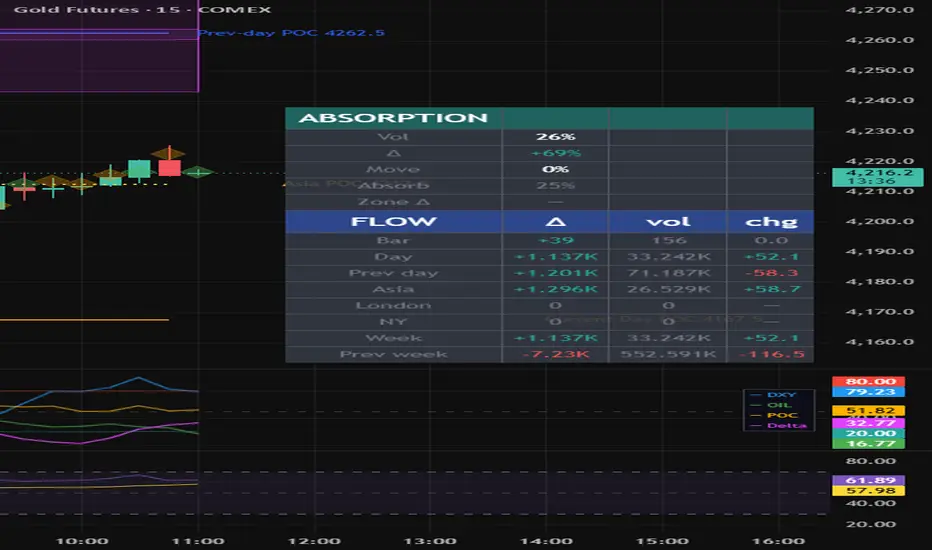Click the orange diamond above the red candle
This screenshot has width=932, height=550.
pos(169,153)
